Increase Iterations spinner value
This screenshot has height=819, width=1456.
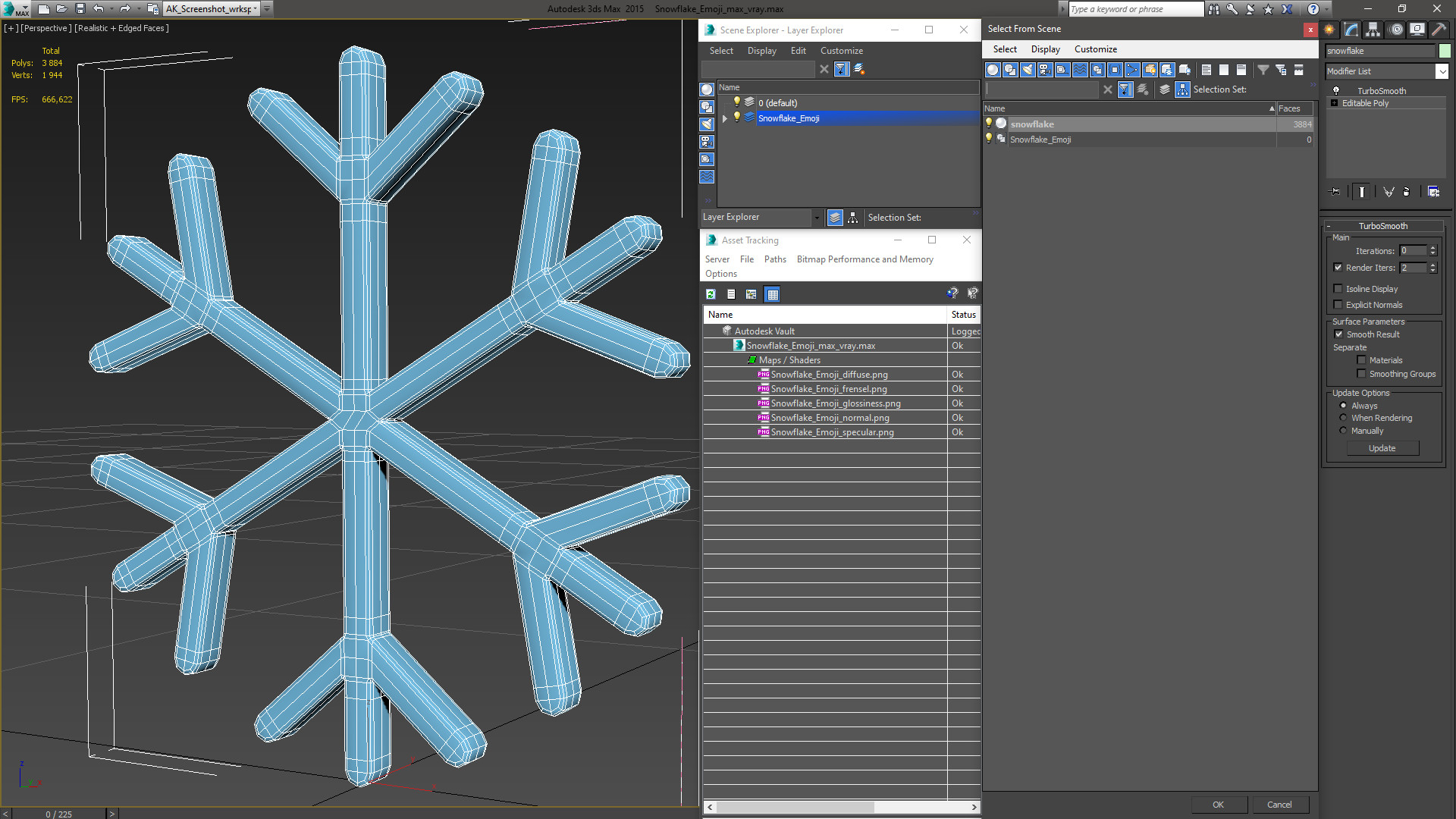(1432, 248)
